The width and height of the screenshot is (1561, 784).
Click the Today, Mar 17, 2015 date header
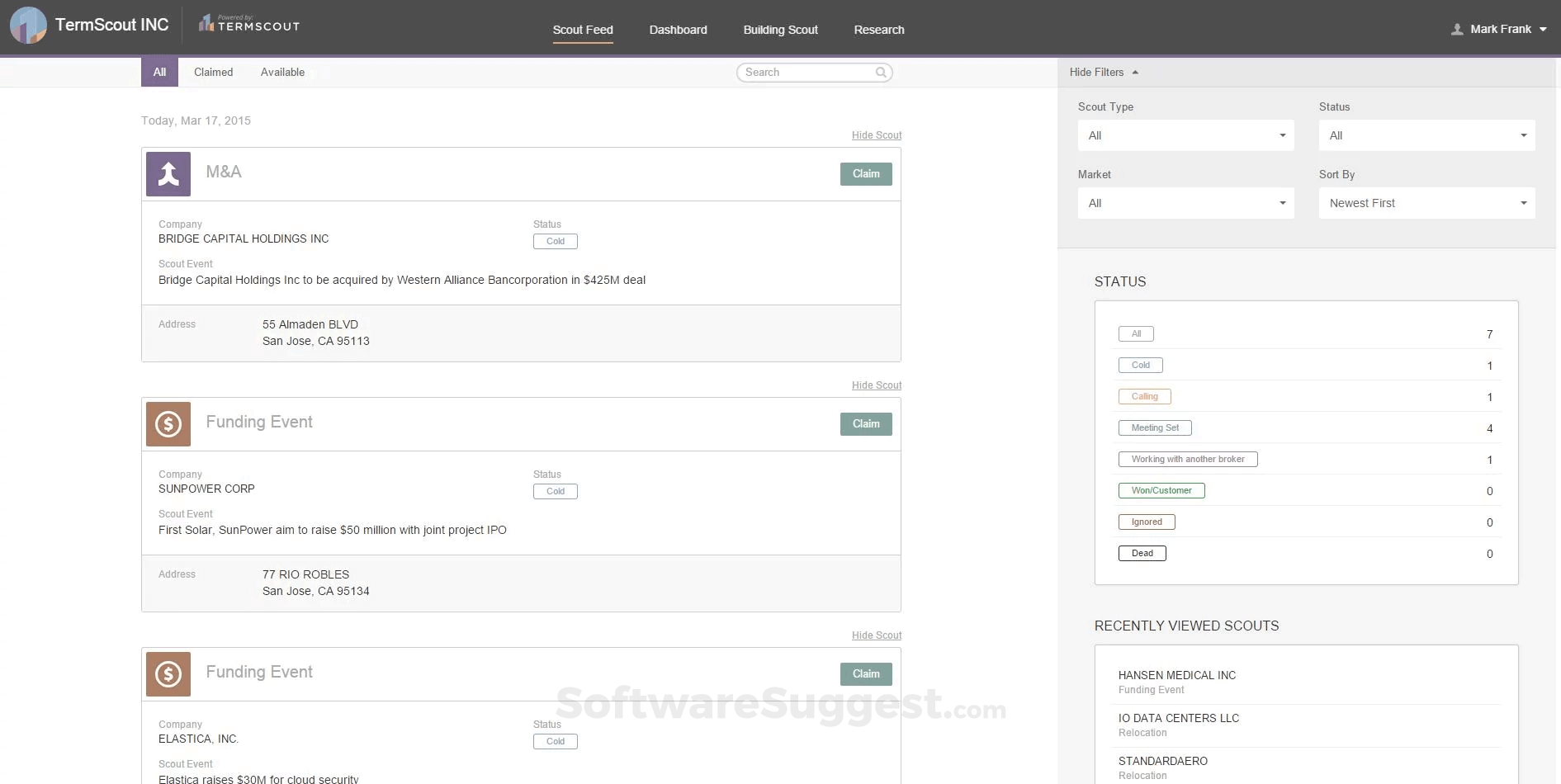click(196, 120)
